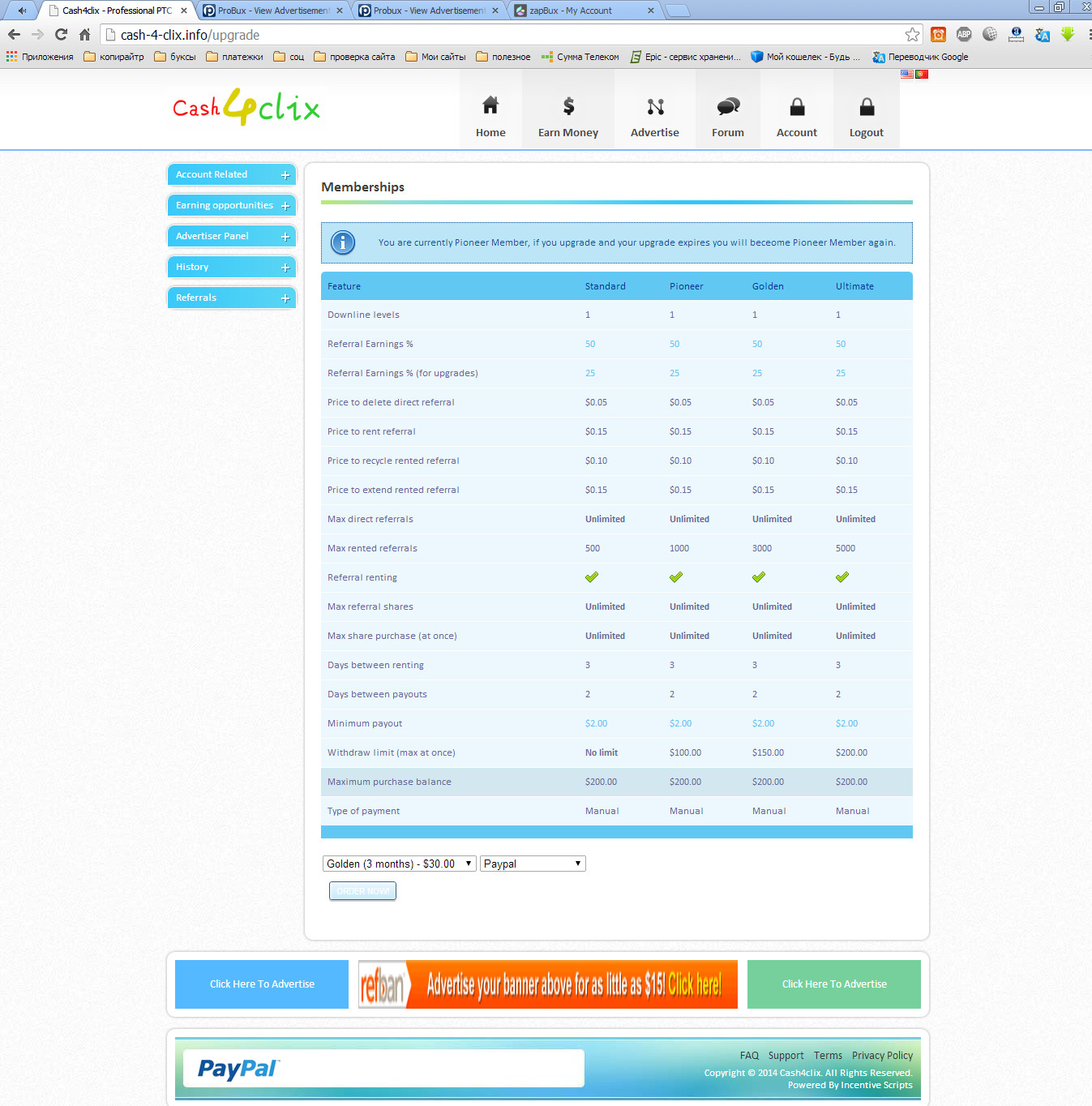Click the Home house icon in navigation
1092x1106 pixels.
pyautogui.click(x=490, y=106)
